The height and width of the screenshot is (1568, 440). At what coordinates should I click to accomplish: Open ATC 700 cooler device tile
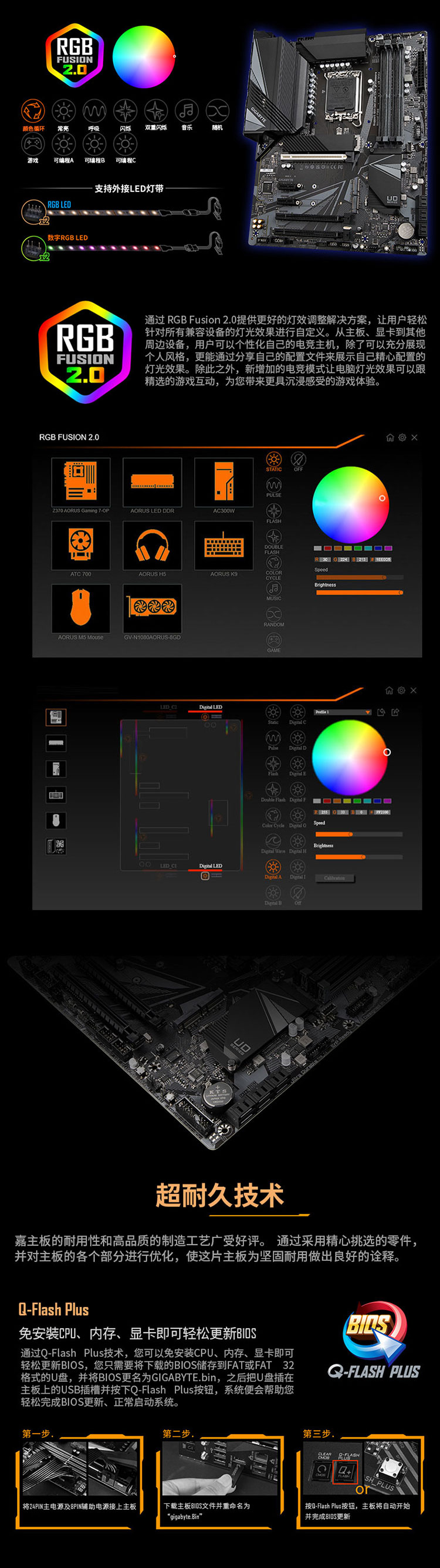[81, 546]
